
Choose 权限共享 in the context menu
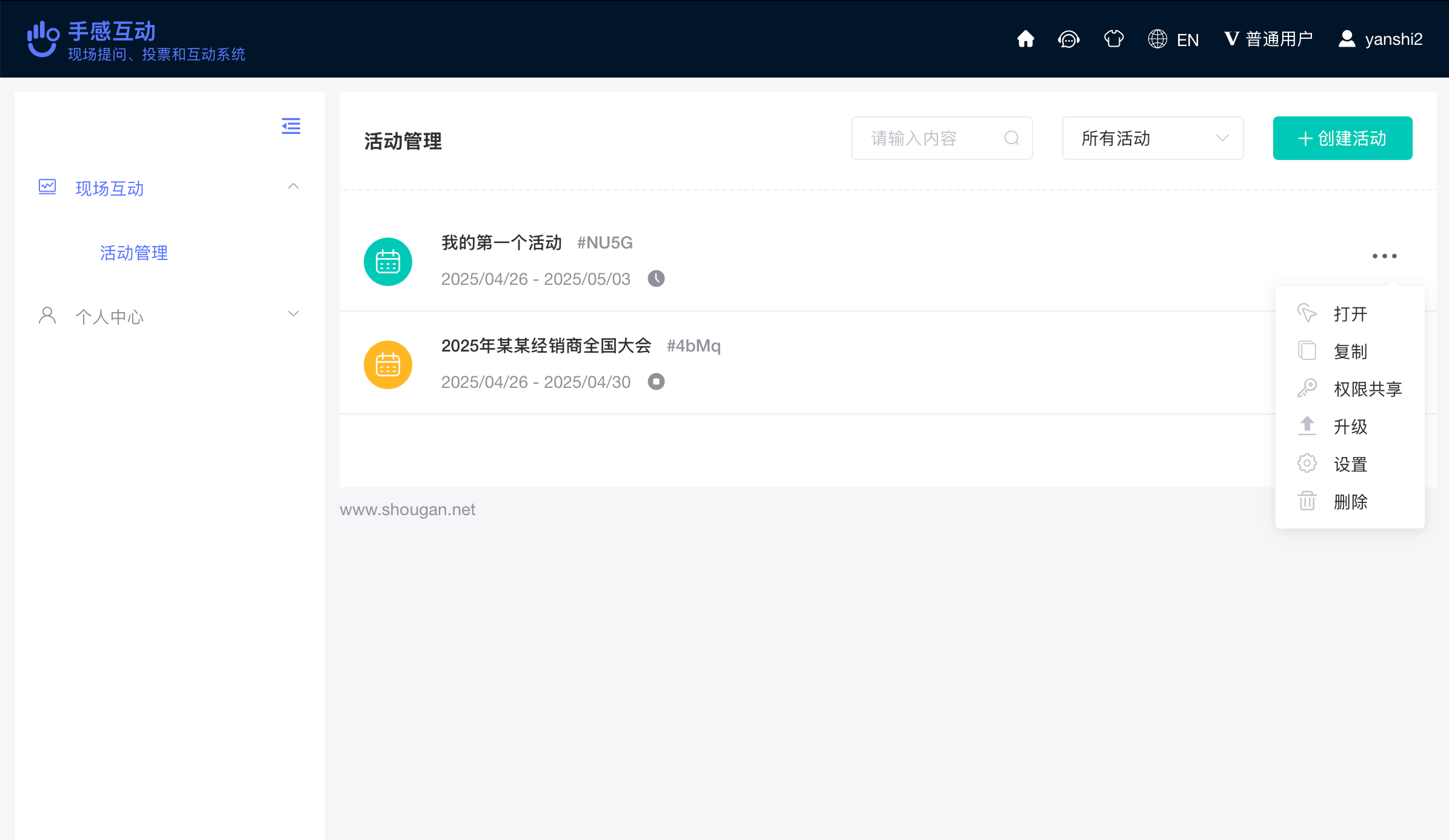point(1350,389)
